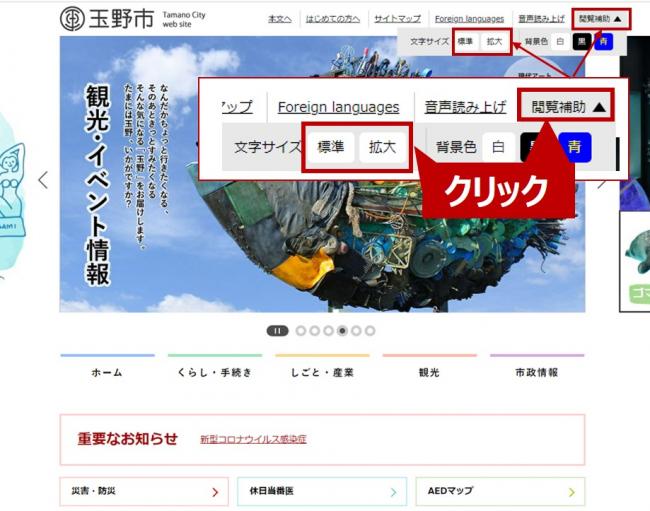Click the green chevron on AEDマップ
This screenshot has width=650, height=511.
click(572, 492)
